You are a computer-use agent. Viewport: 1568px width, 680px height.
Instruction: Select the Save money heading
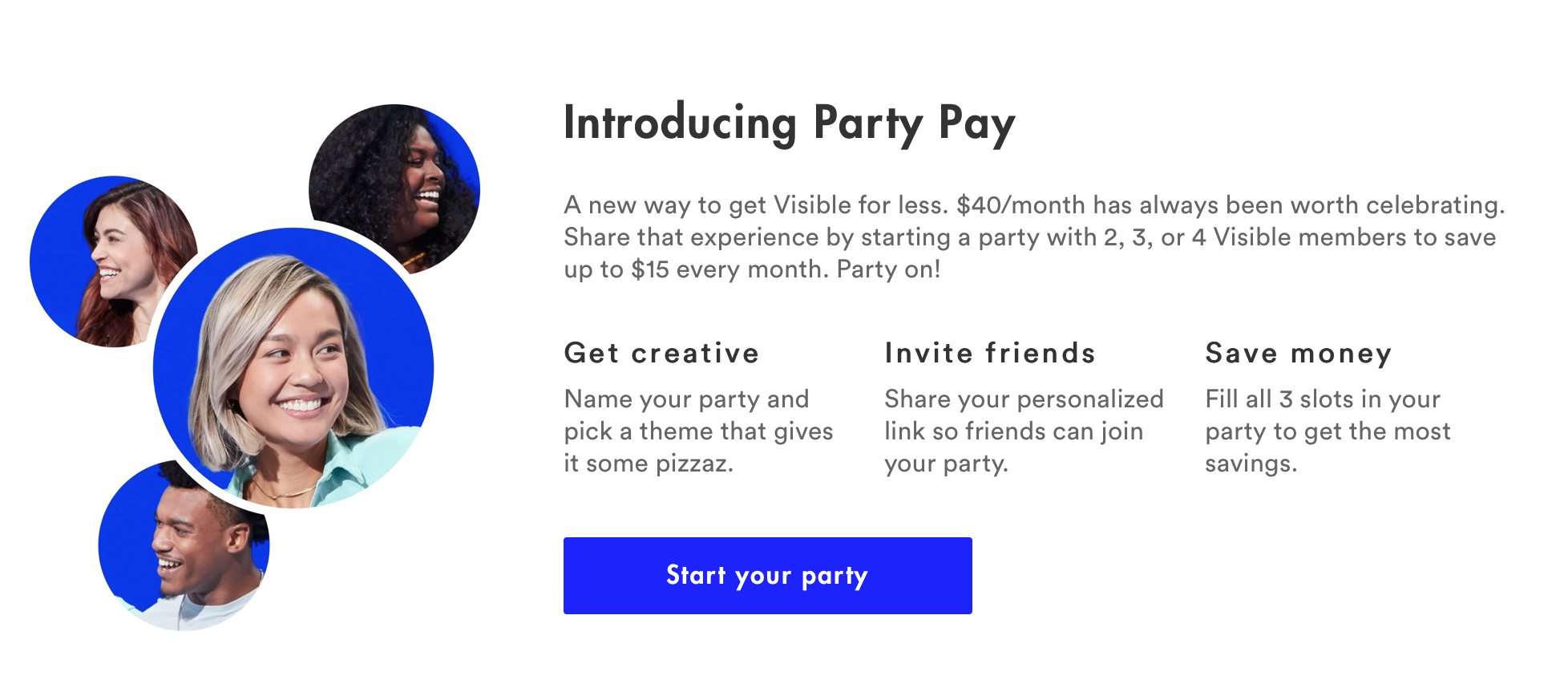[1298, 354]
